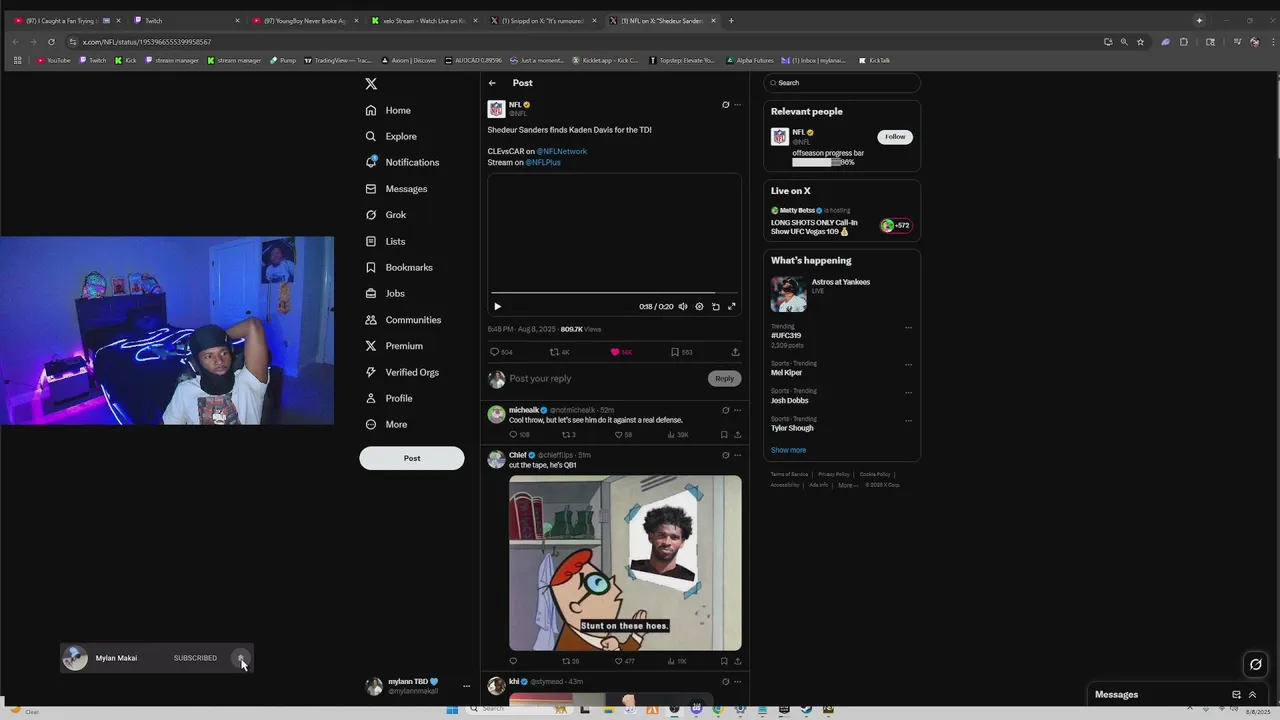The height and width of the screenshot is (720, 1280).
Task: Open more options on NFL post
Action: pos(738,104)
